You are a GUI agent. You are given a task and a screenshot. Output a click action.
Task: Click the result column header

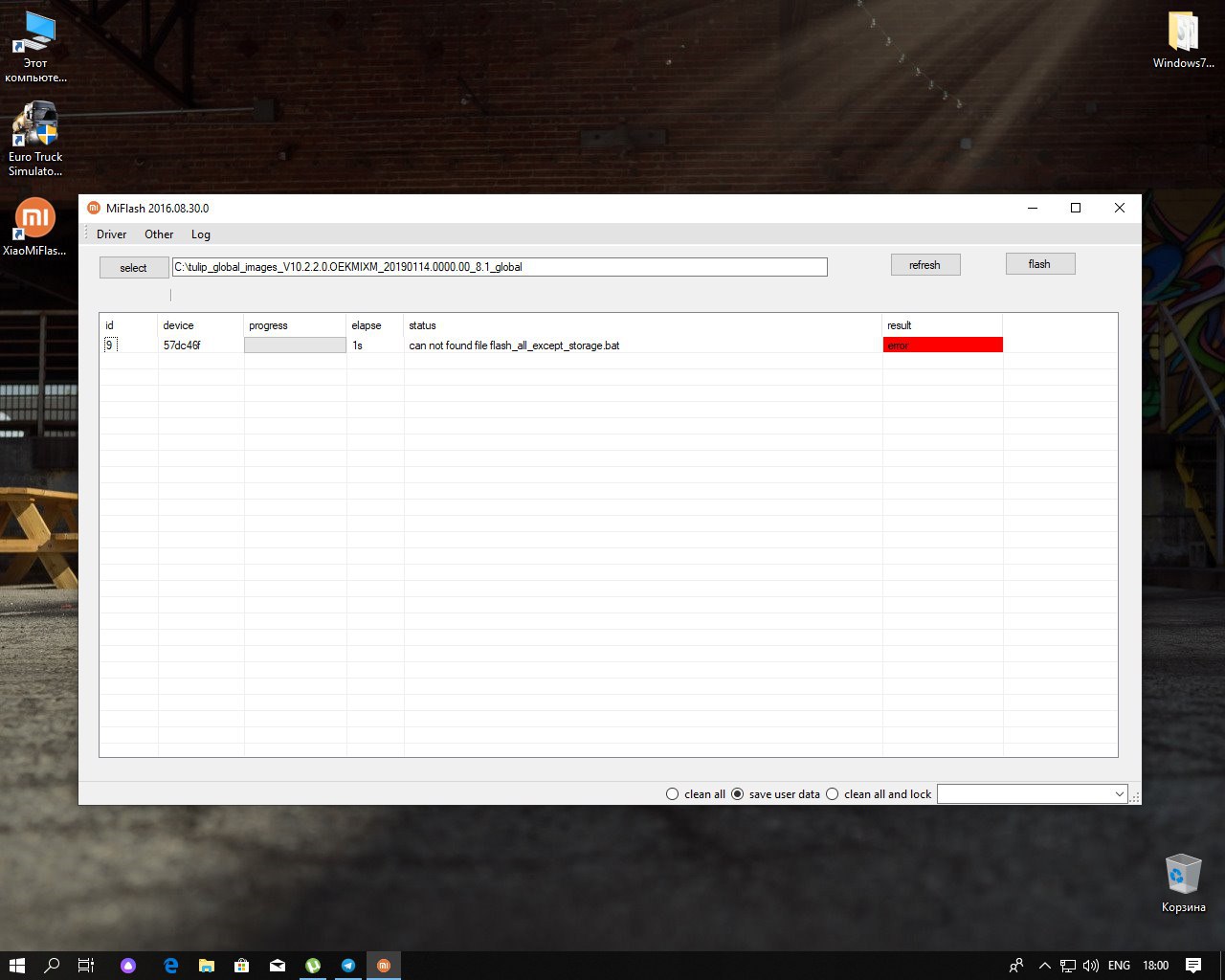943,325
